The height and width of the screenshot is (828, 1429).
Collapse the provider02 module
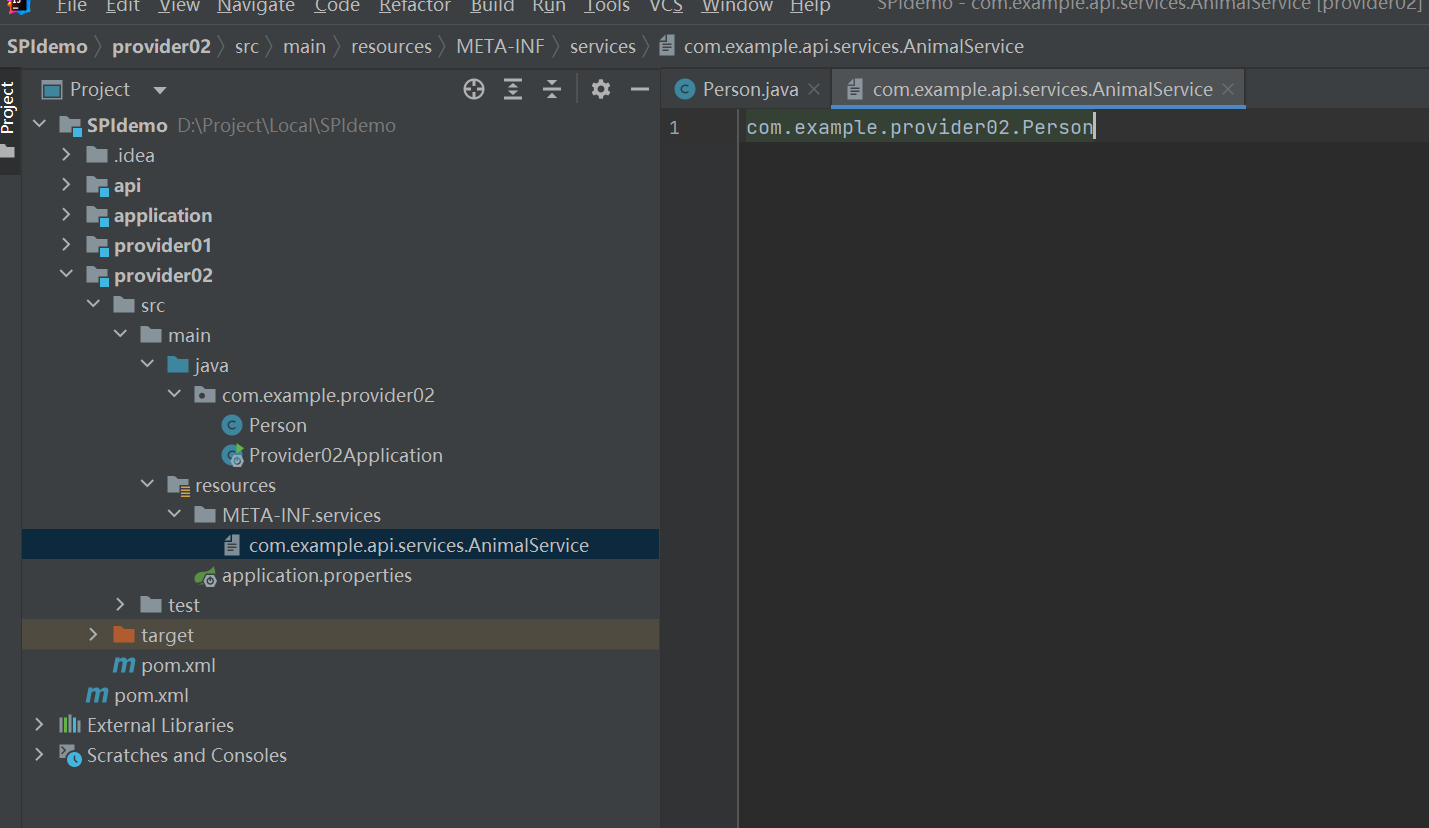[x=66, y=275]
